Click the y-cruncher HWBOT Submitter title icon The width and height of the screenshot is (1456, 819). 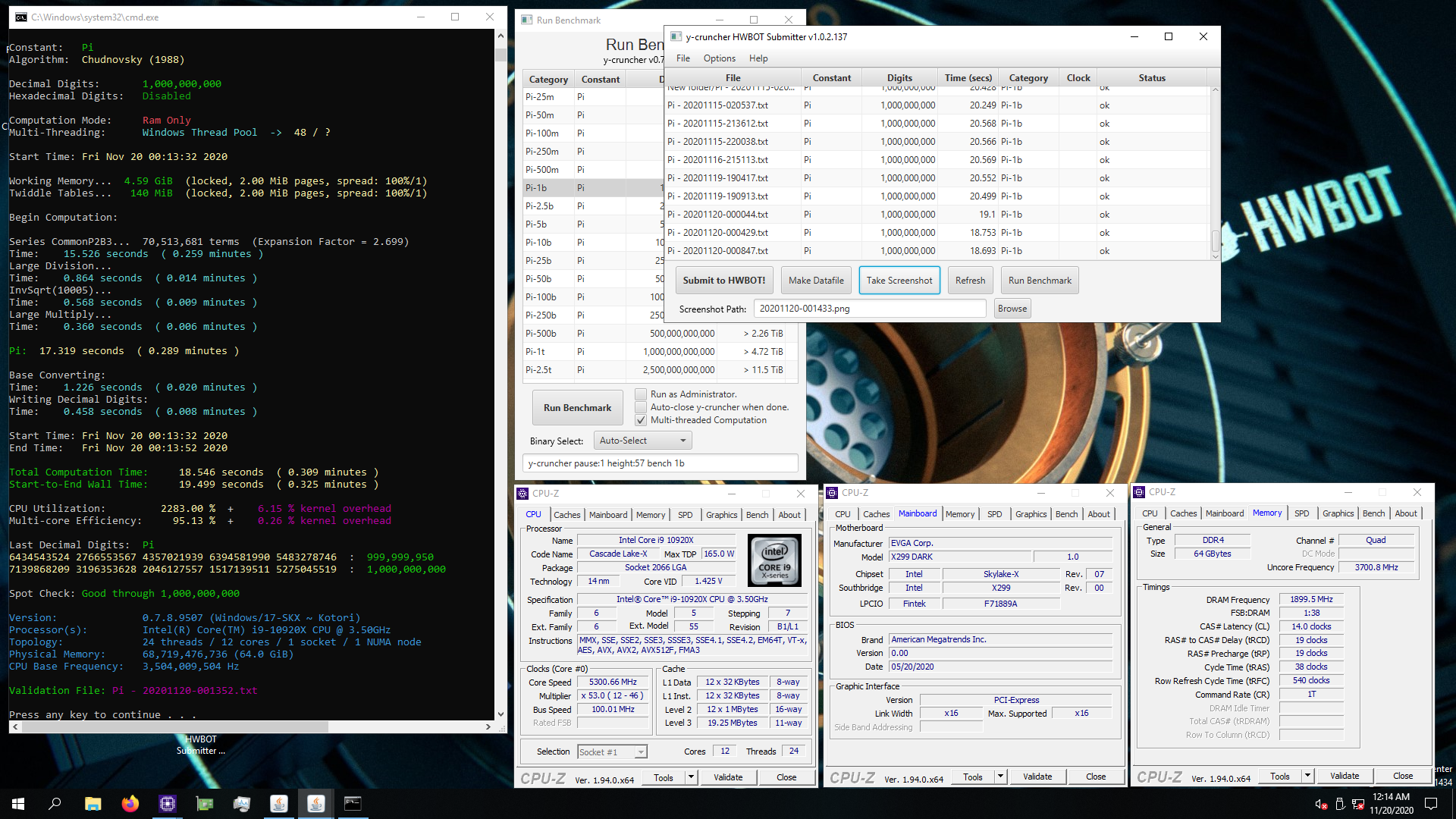coord(675,36)
